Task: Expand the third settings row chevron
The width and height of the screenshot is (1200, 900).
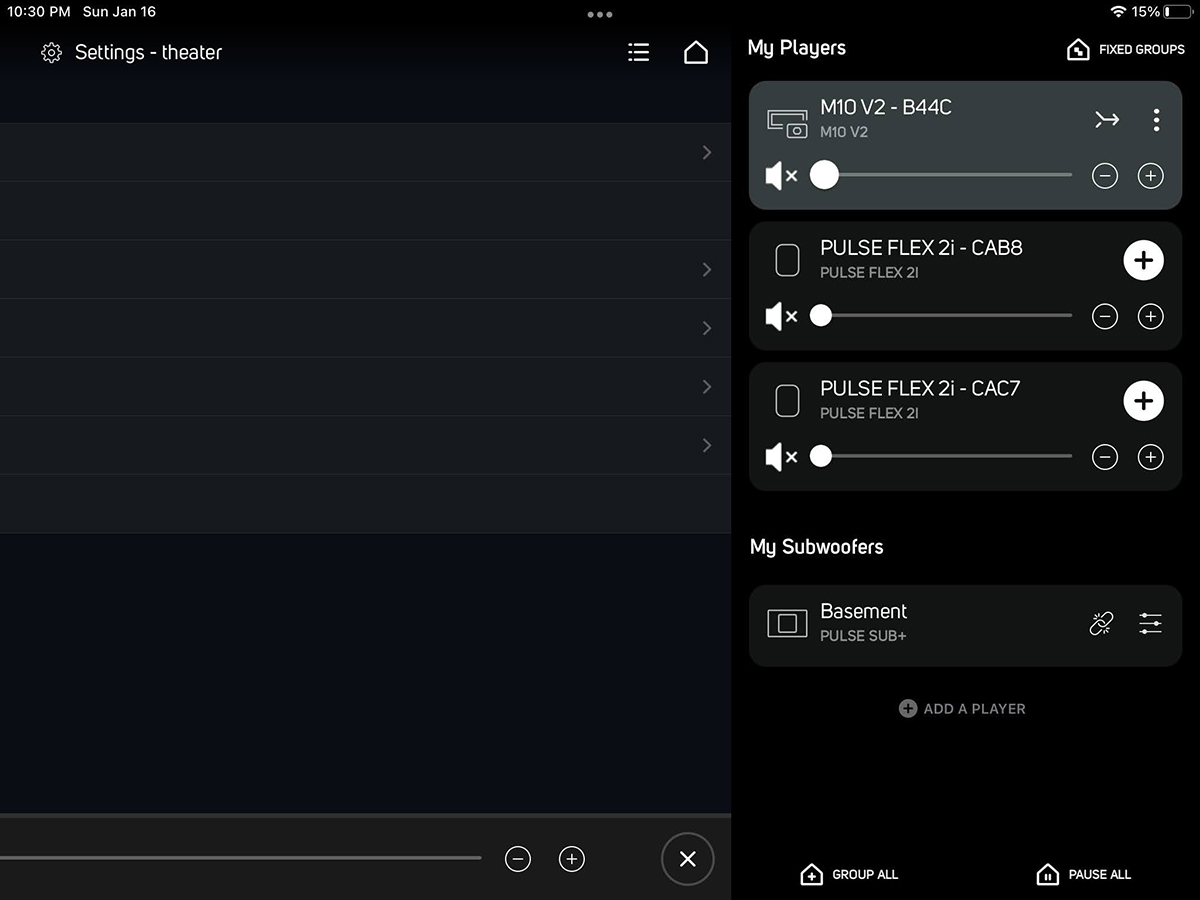Action: click(x=707, y=328)
